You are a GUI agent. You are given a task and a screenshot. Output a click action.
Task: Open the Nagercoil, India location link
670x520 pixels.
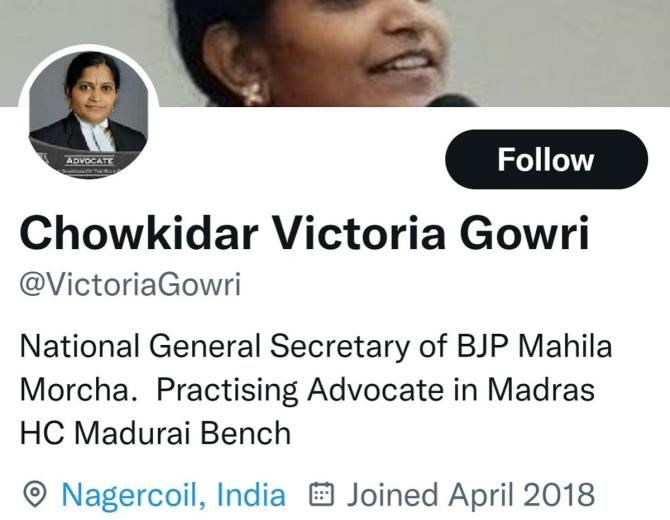(173, 495)
